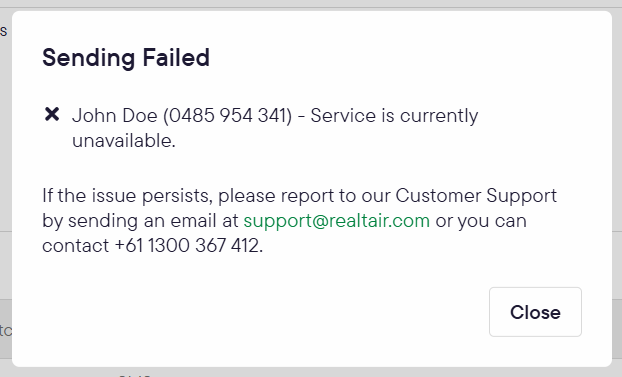Click the word Failed in the title
The width and height of the screenshot is (622, 377).
pos(176,58)
